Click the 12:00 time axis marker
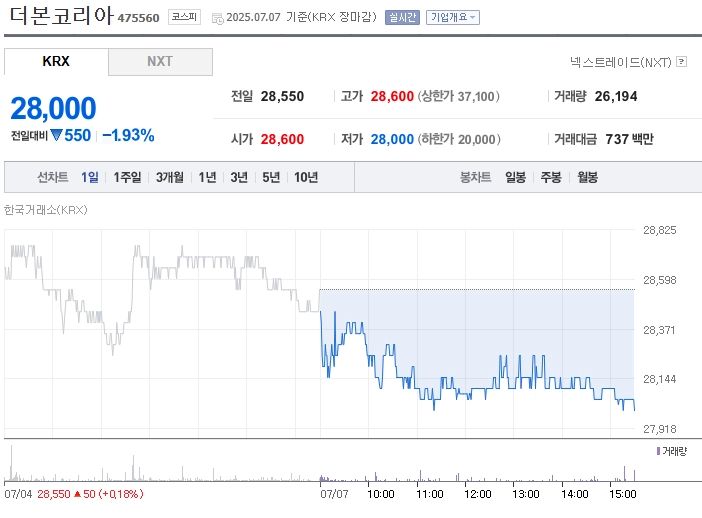This screenshot has width=702, height=518. click(x=478, y=494)
